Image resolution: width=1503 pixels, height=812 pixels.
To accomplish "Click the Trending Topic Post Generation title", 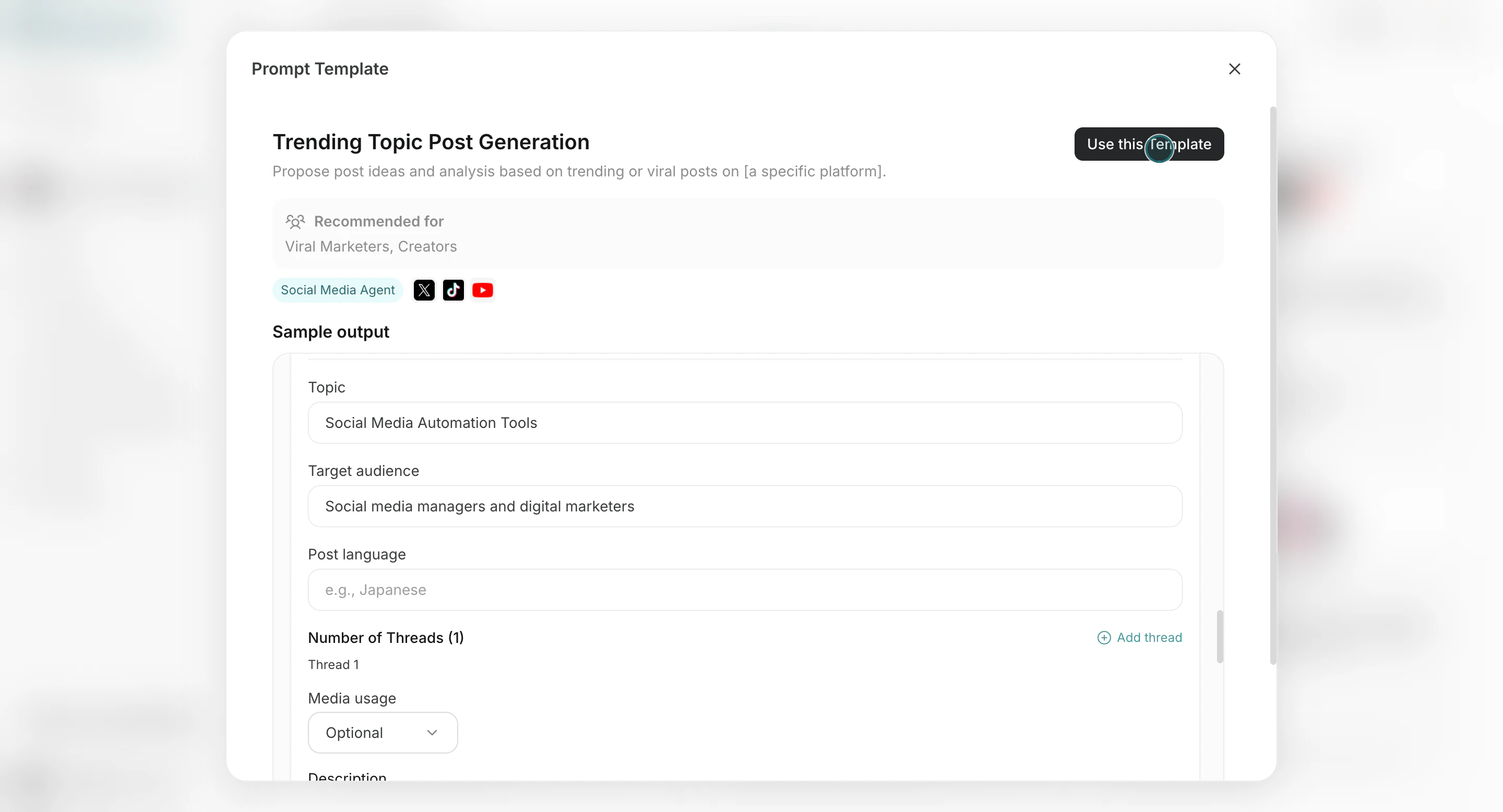I will [x=431, y=142].
